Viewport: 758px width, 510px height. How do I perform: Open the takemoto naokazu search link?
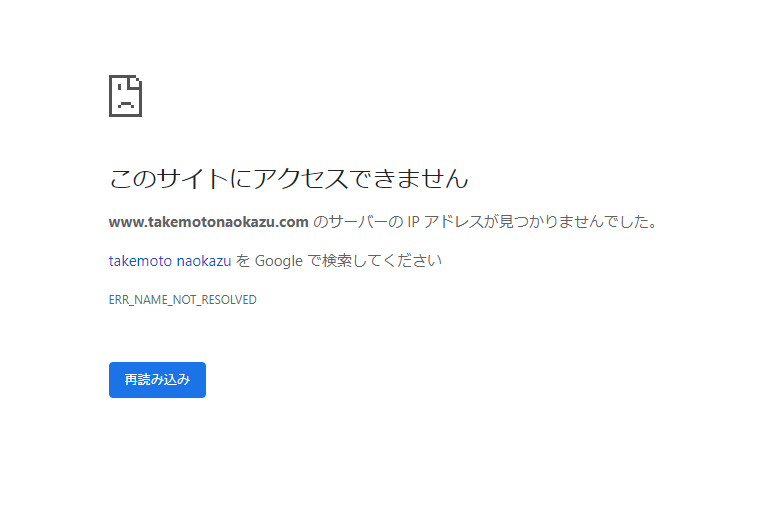[x=170, y=261]
